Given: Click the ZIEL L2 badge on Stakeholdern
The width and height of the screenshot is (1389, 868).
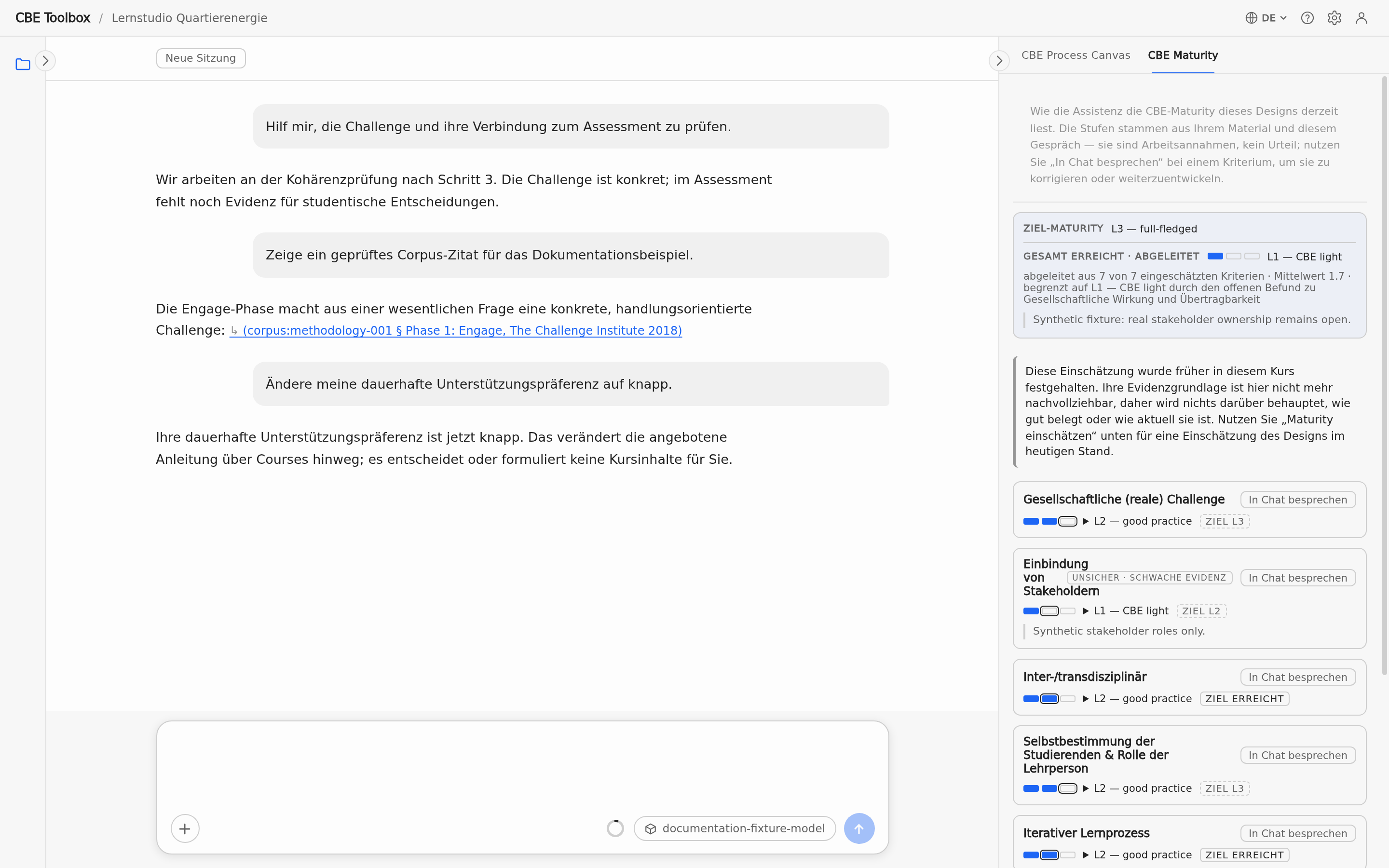Looking at the screenshot, I should (1201, 611).
